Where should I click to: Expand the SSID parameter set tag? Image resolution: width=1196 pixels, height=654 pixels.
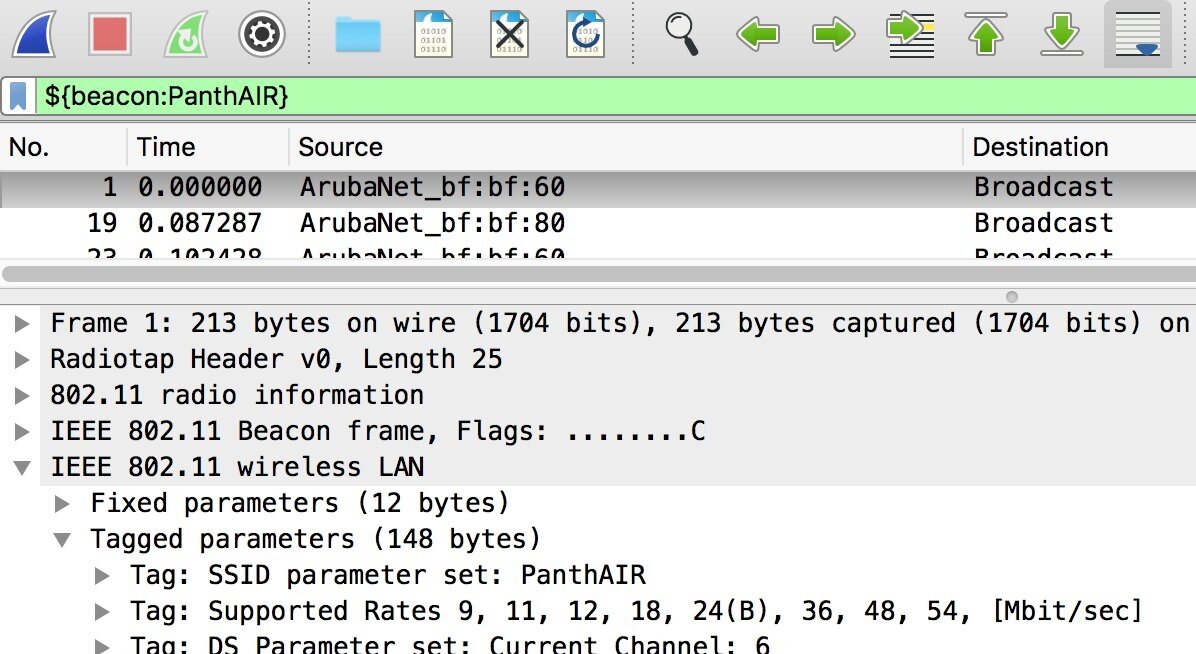(104, 574)
